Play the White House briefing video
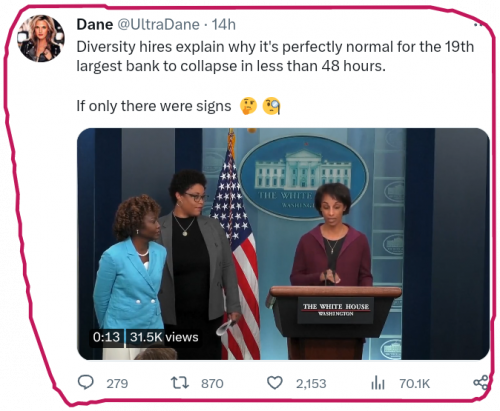 283,244
